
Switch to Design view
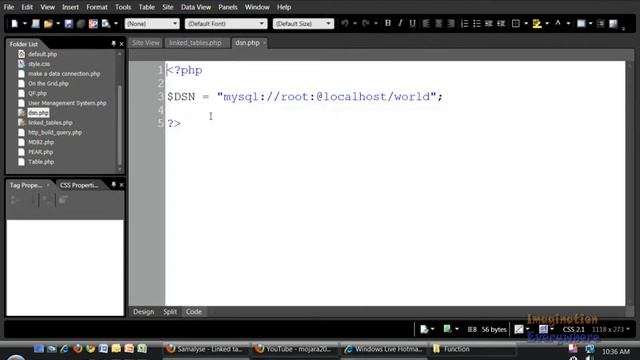click(x=144, y=312)
